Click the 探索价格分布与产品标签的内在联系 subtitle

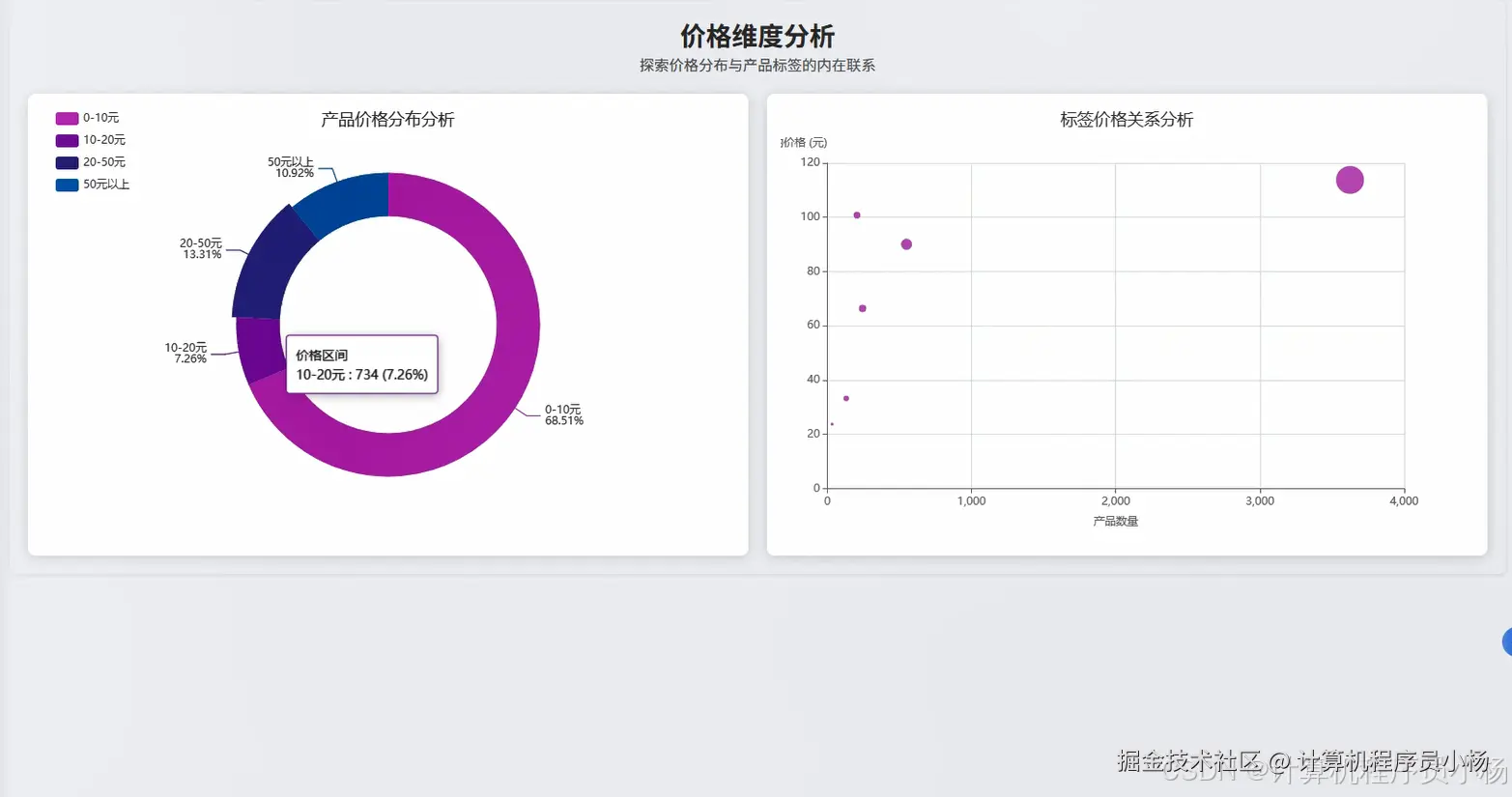coord(757,66)
